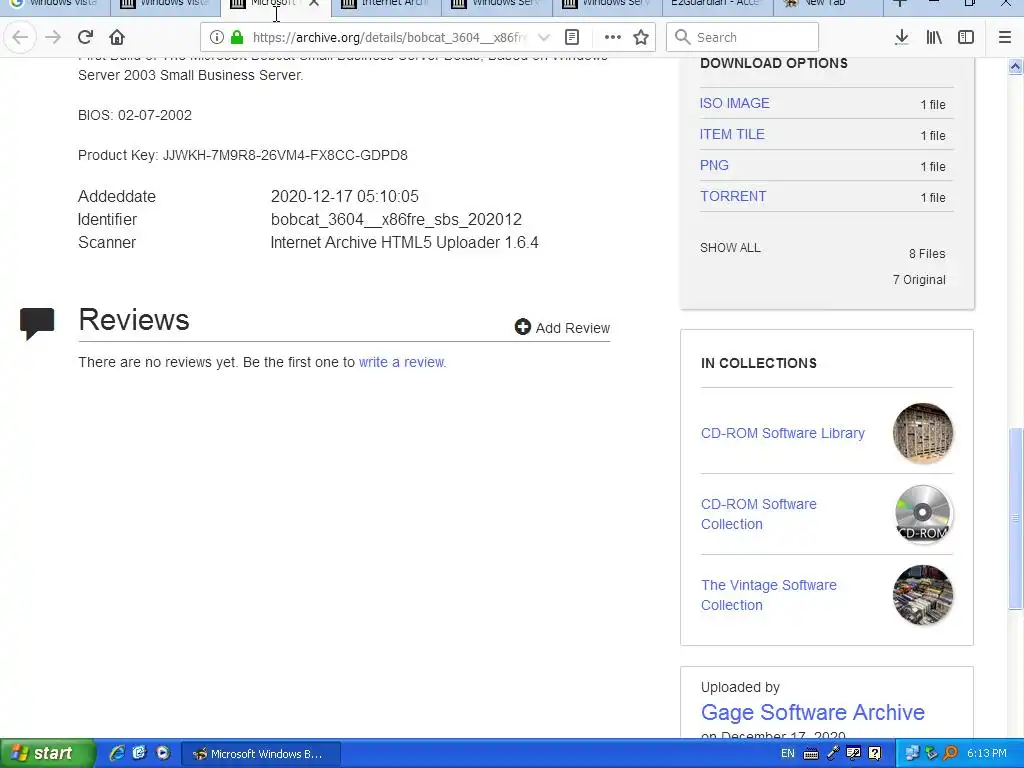Viewport: 1024px width, 768px height.
Task: Click the Microsoft Windows B... taskbar button
Action: click(x=260, y=754)
